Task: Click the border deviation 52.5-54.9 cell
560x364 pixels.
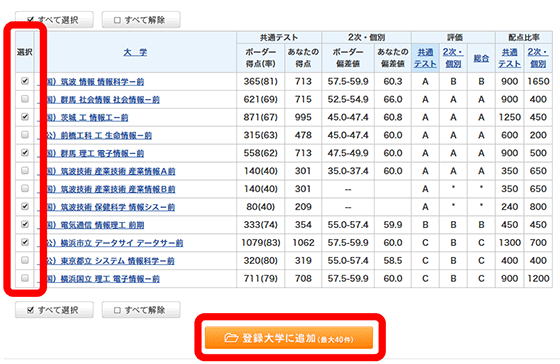Action: click(348, 99)
